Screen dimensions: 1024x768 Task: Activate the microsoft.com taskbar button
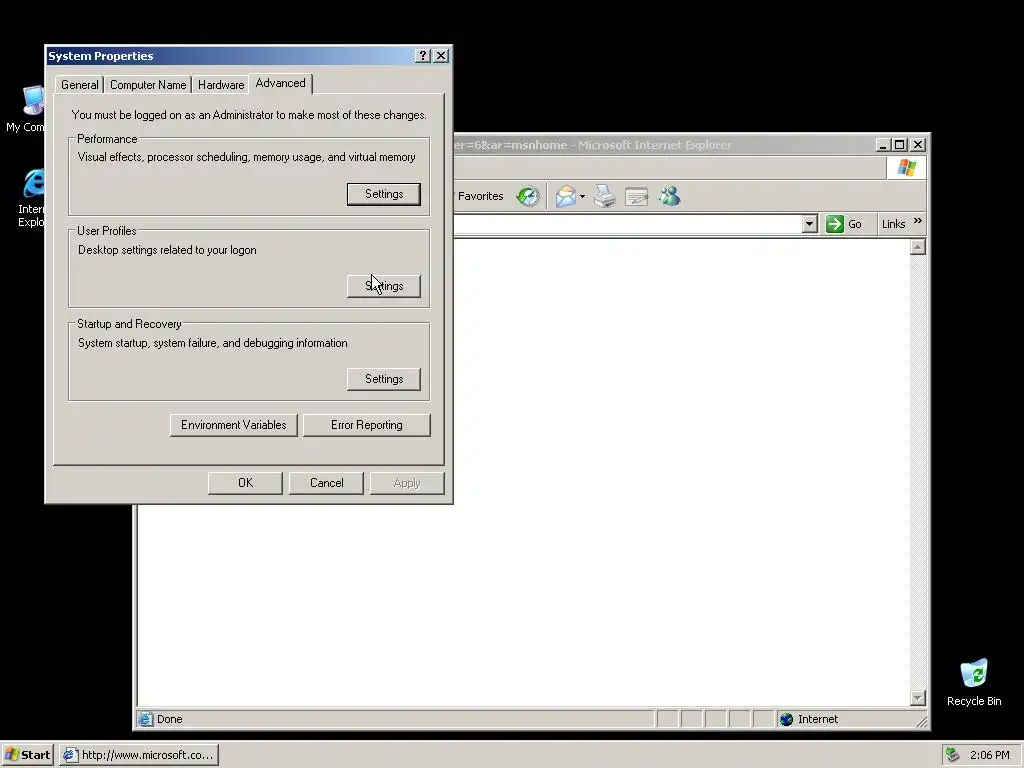[139, 755]
